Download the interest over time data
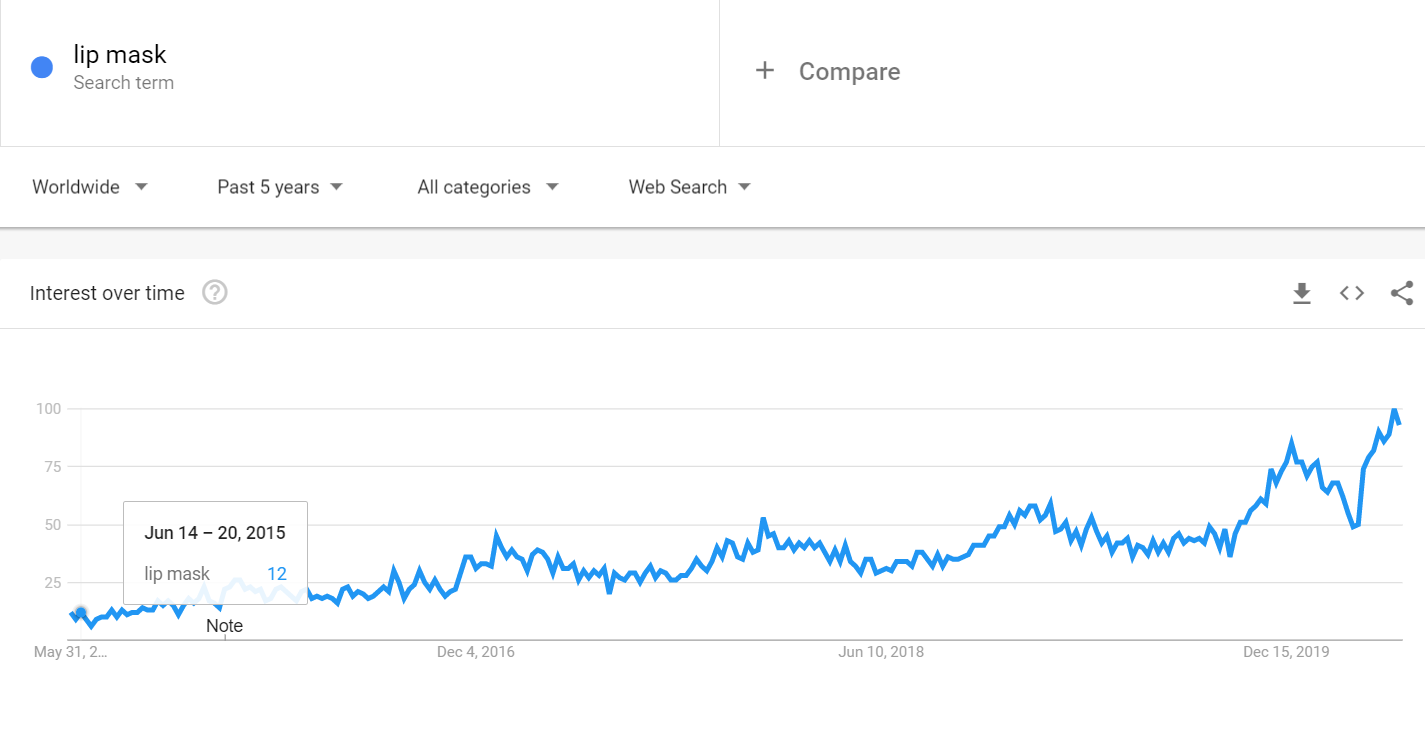The width and height of the screenshot is (1425, 729). tap(1301, 293)
